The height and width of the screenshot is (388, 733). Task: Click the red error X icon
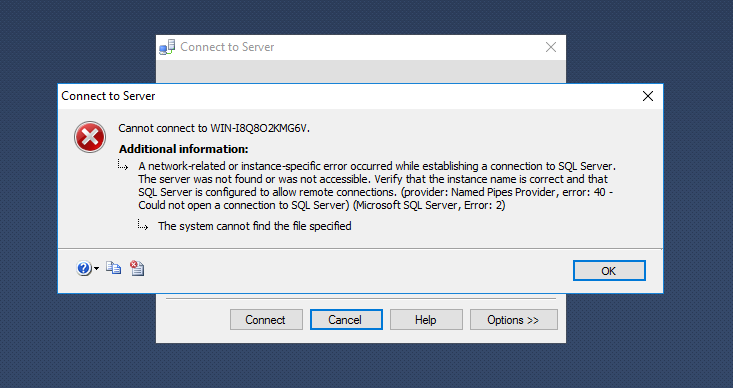(90, 137)
